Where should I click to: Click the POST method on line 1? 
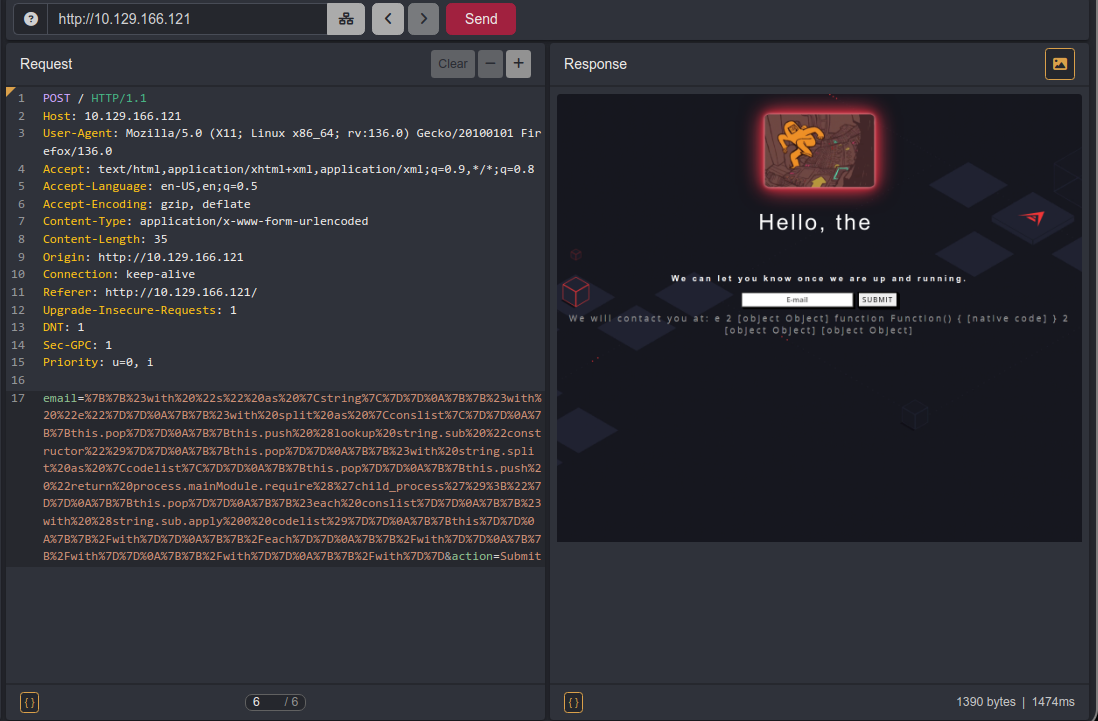(57, 98)
